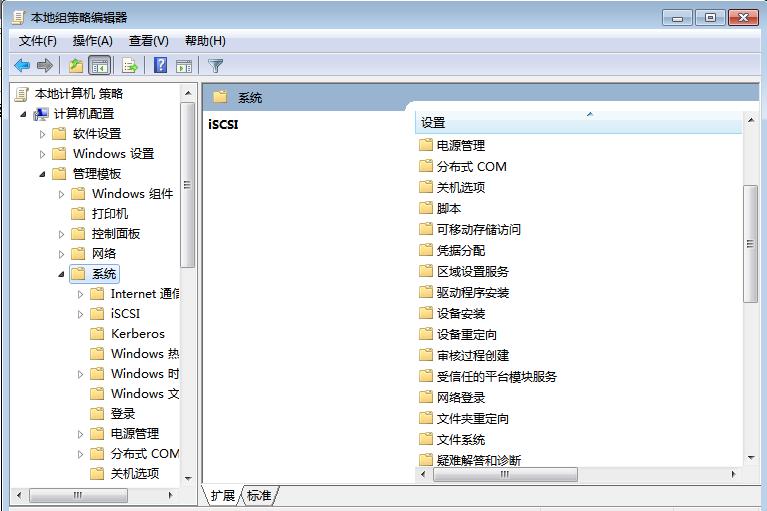Image resolution: width=767 pixels, height=511 pixels.
Task: Collapse the 计算机配置 tree node
Action: pyautogui.click(x=23, y=114)
